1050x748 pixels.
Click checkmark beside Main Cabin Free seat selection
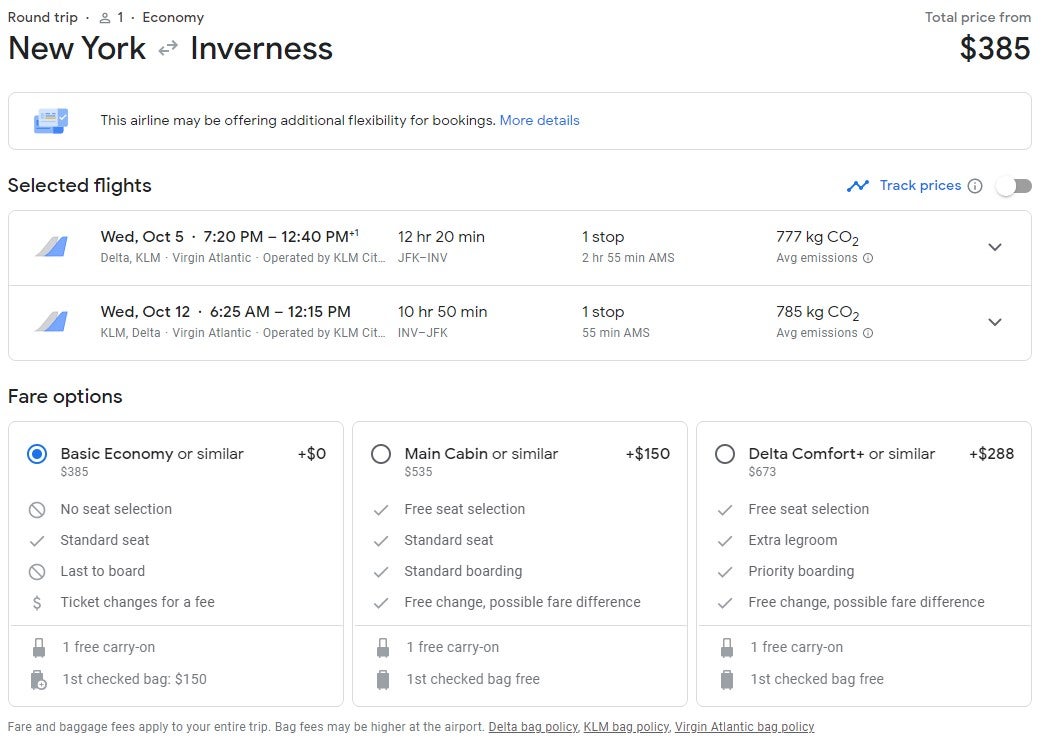click(x=381, y=510)
